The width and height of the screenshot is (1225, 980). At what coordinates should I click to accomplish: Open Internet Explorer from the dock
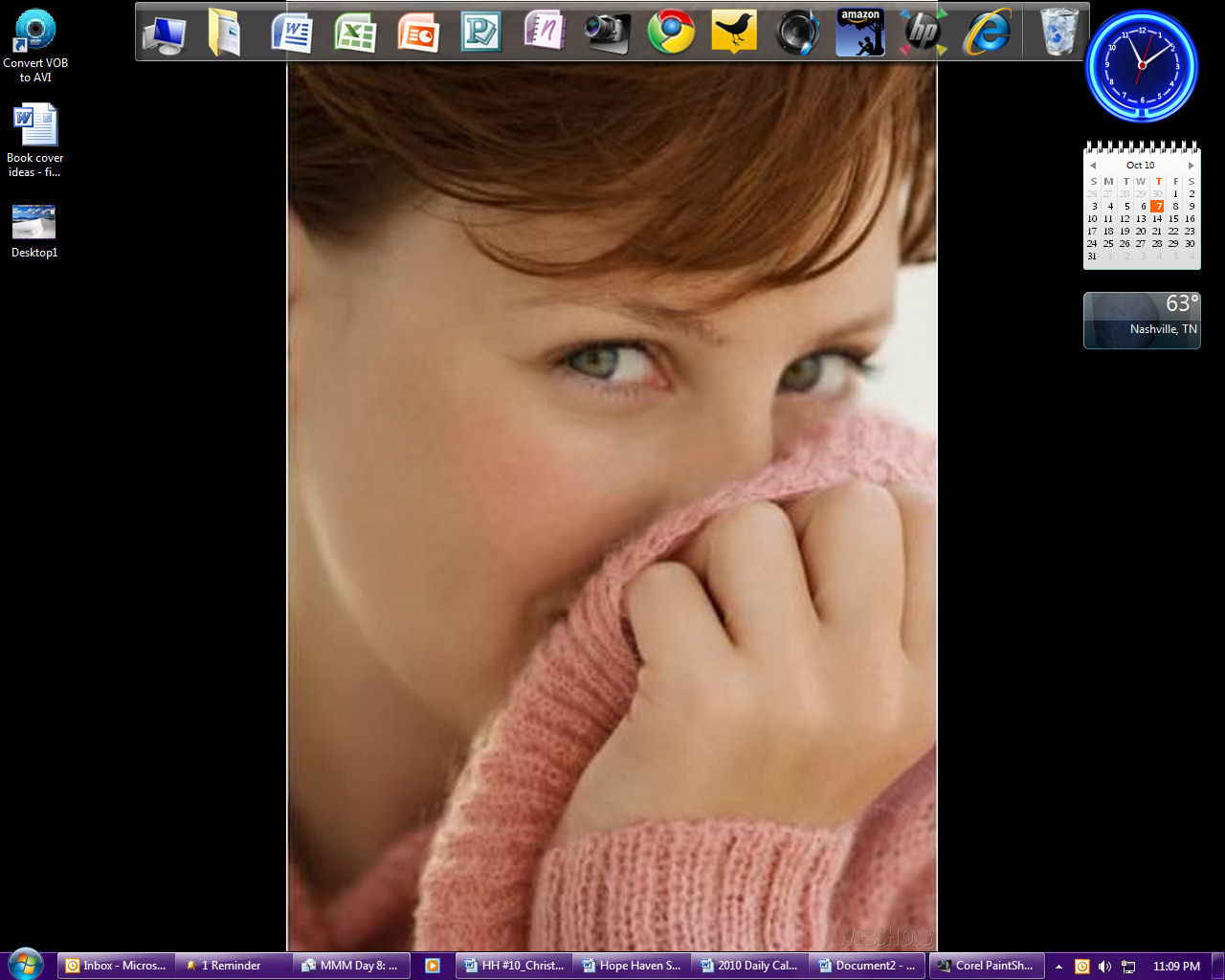click(987, 33)
